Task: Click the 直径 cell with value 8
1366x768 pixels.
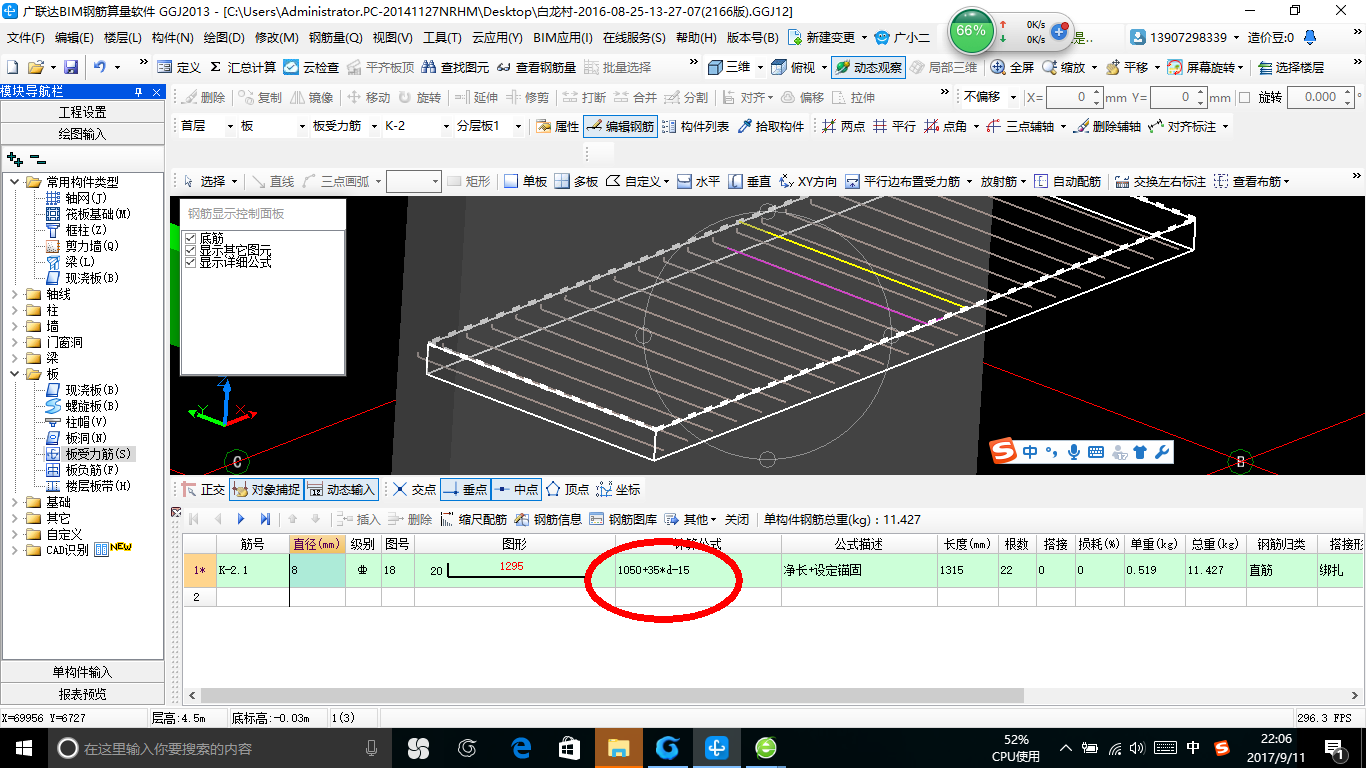Action: tap(318, 570)
